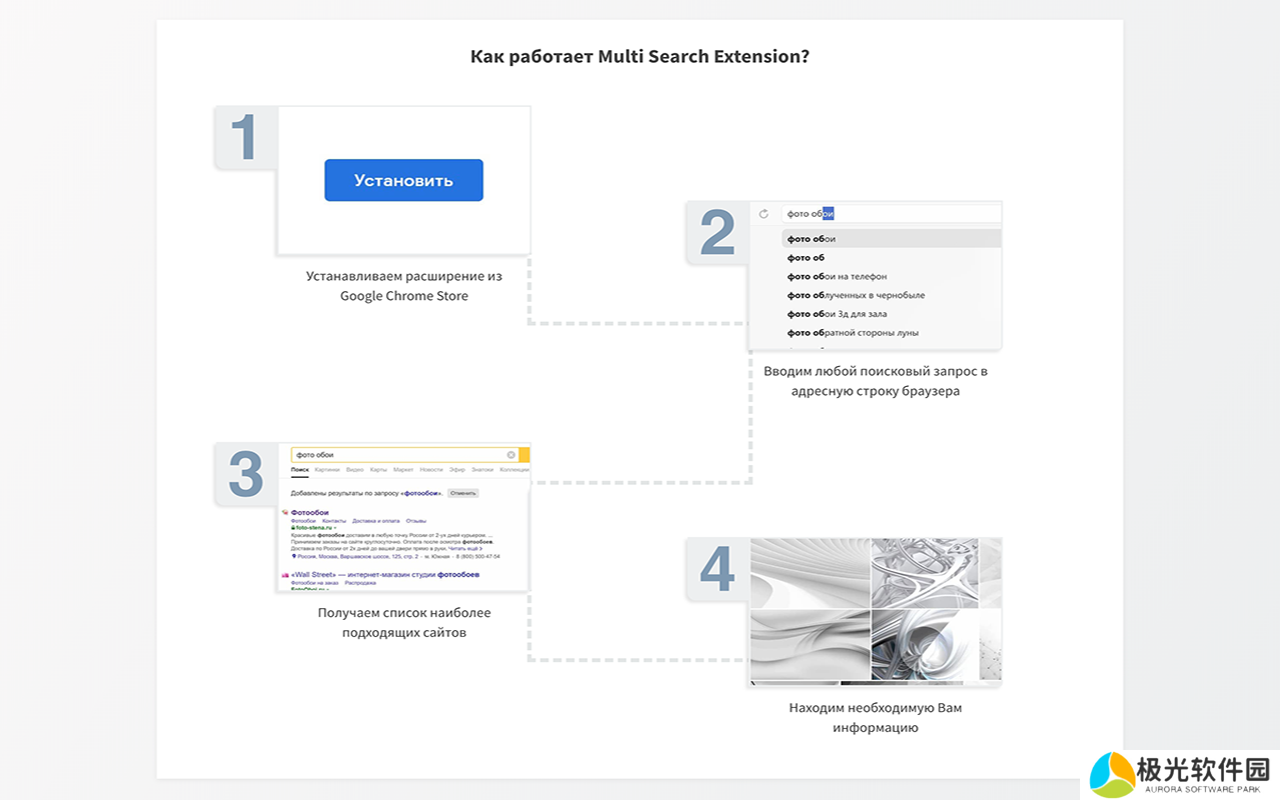The image size is (1280, 800).
Task: Click the step number 2 badge
Action: pyautogui.click(x=717, y=233)
